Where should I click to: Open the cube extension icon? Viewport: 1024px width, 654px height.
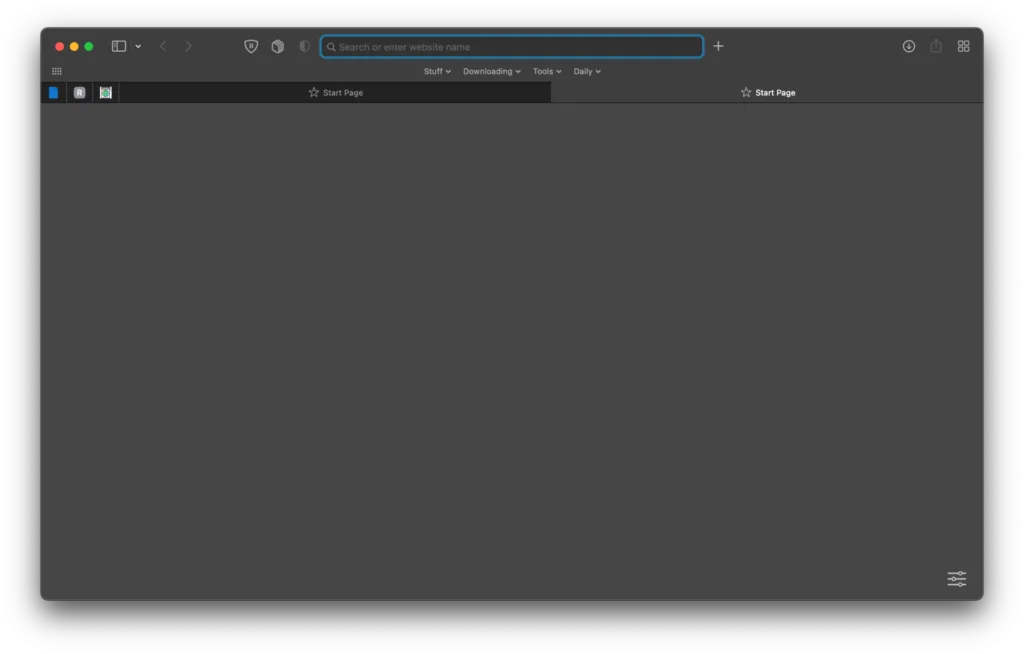[278, 46]
